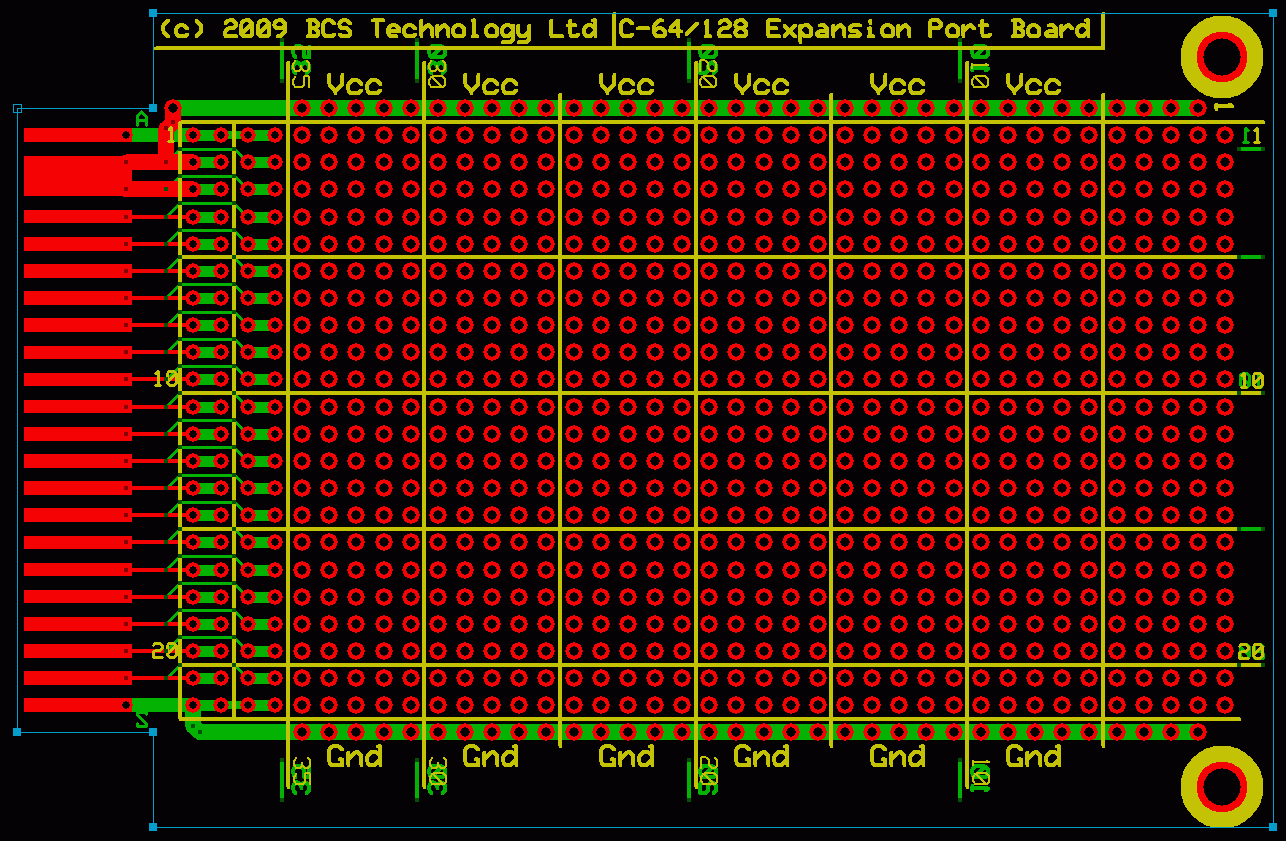Viewport: 1286px width, 841px height.
Task: Click the curved corner of the Gnd rail
Action: pyautogui.click(x=192, y=729)
